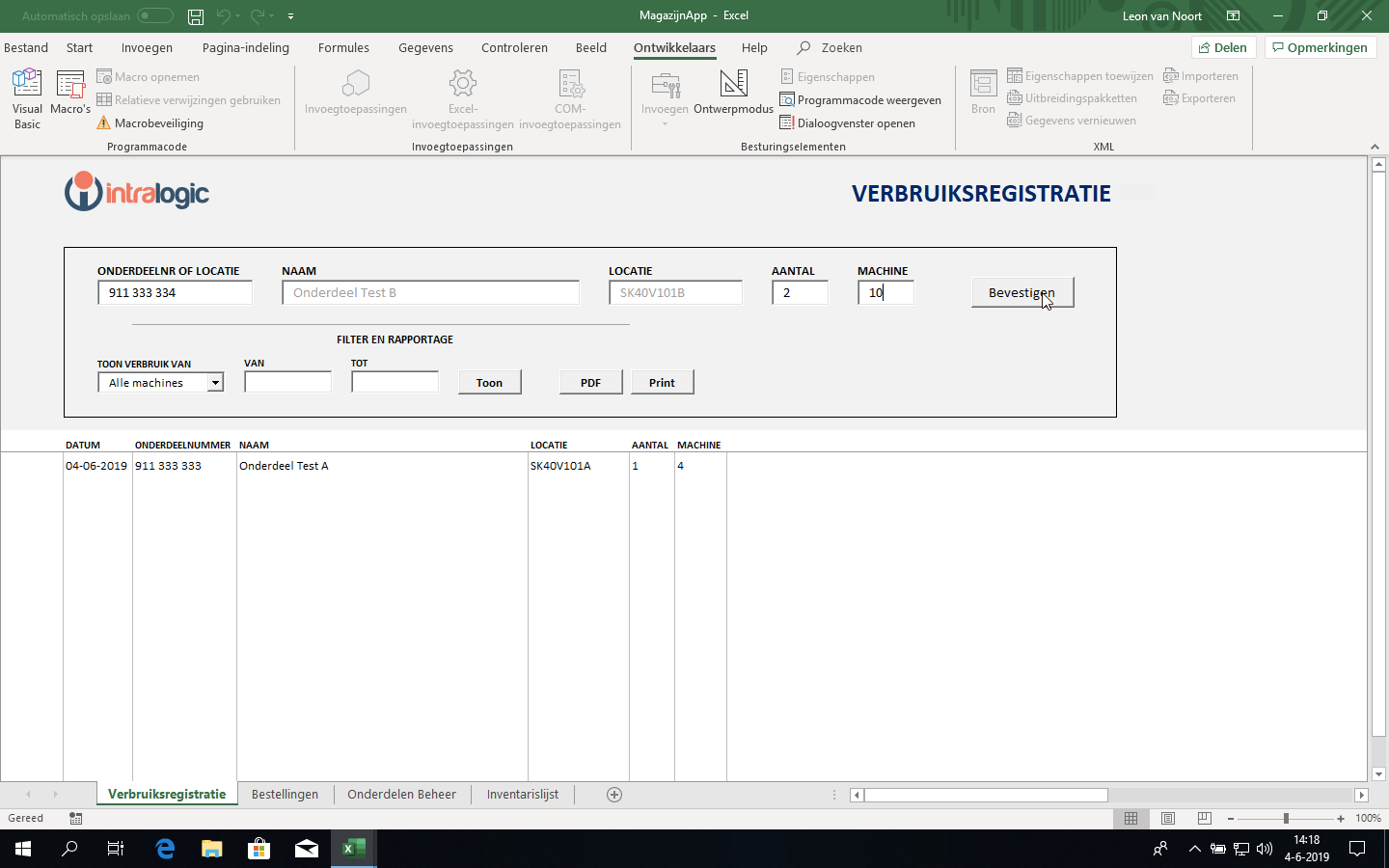Click the save icon in title bar
The image size is (1389, 868).
pyautogui.click(x=196, y=15)
